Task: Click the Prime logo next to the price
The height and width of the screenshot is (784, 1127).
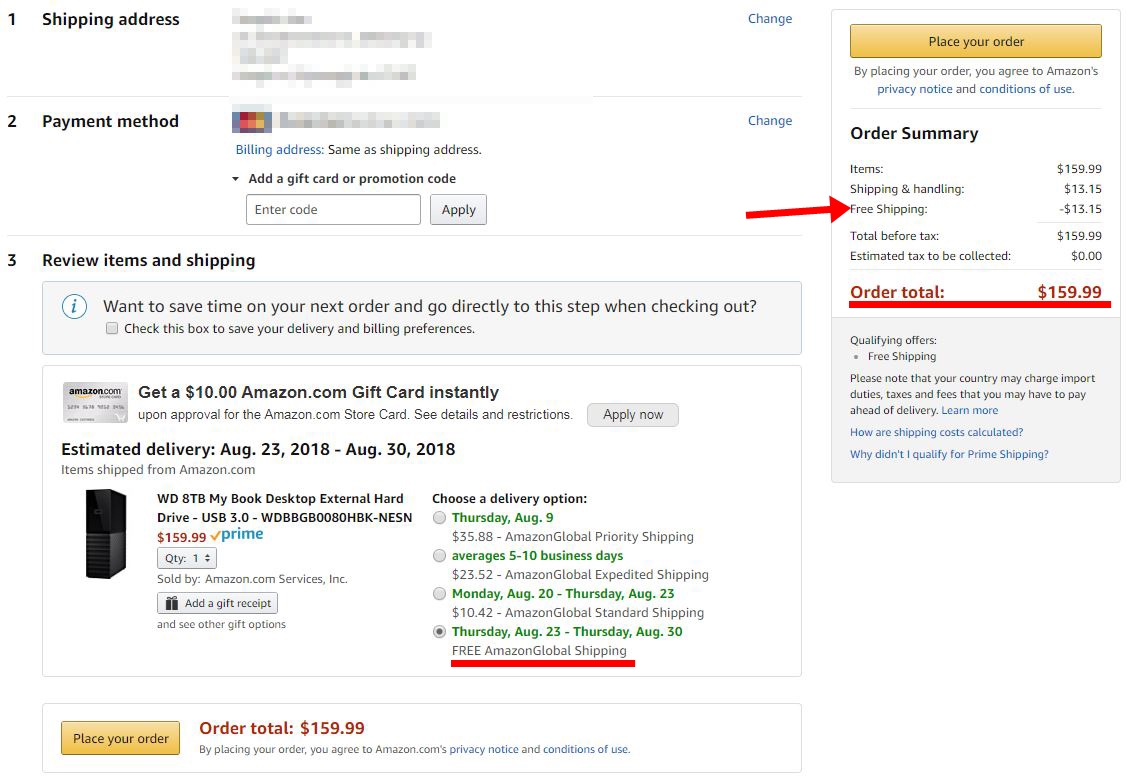Action: click(x=236, y=535)
